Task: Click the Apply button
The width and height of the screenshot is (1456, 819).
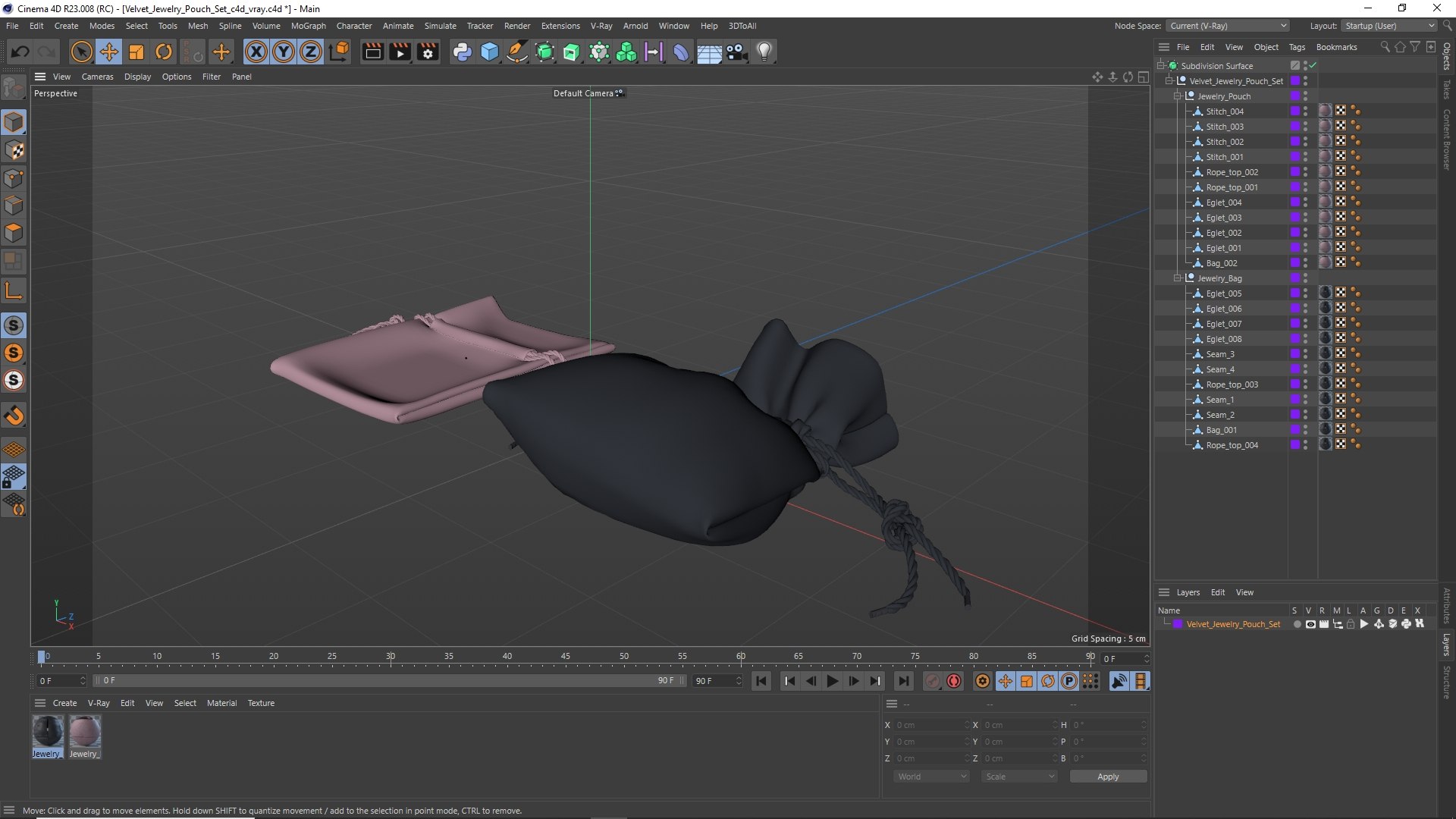Action: (1108, 777)
